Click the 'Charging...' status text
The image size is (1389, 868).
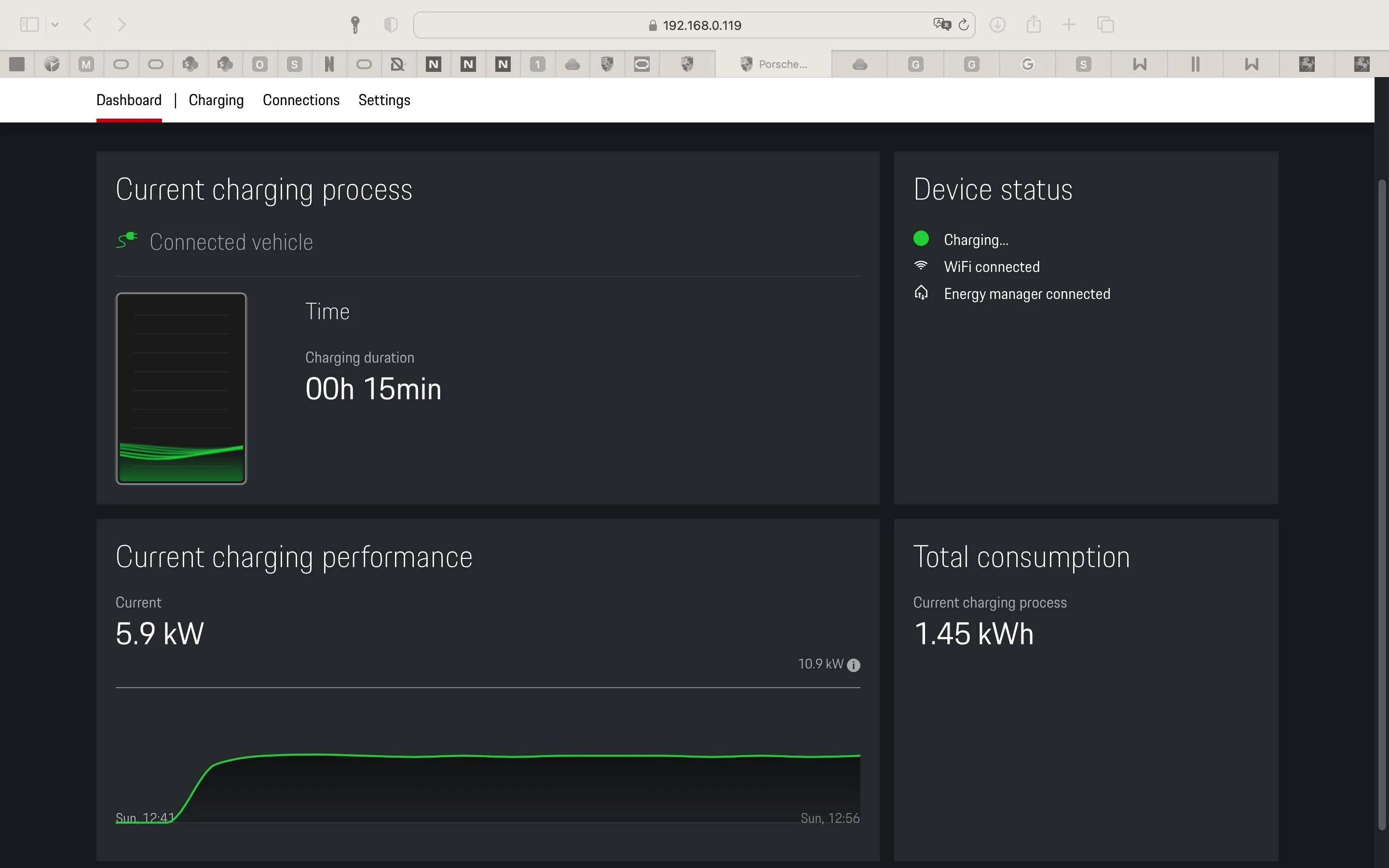[976, 239]
